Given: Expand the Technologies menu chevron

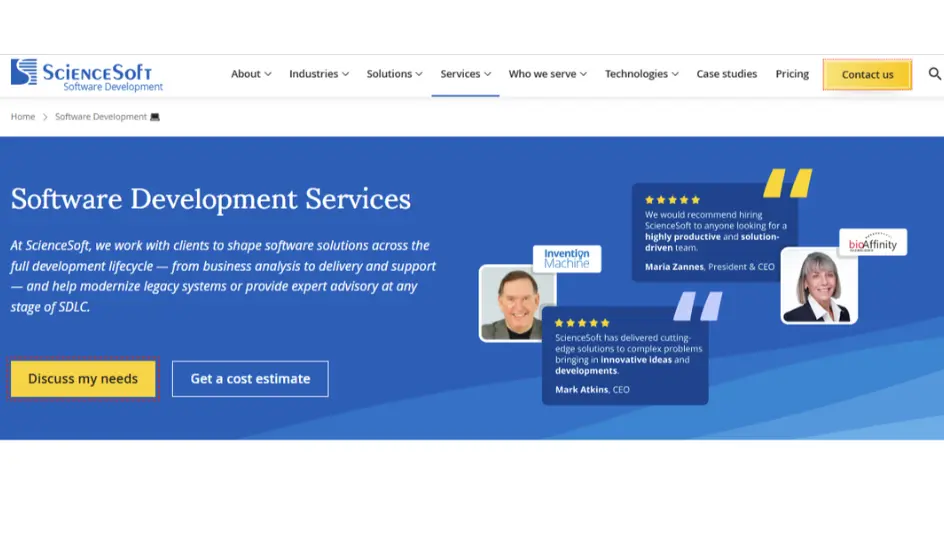Looking at the screenshot, I should 675,74.
